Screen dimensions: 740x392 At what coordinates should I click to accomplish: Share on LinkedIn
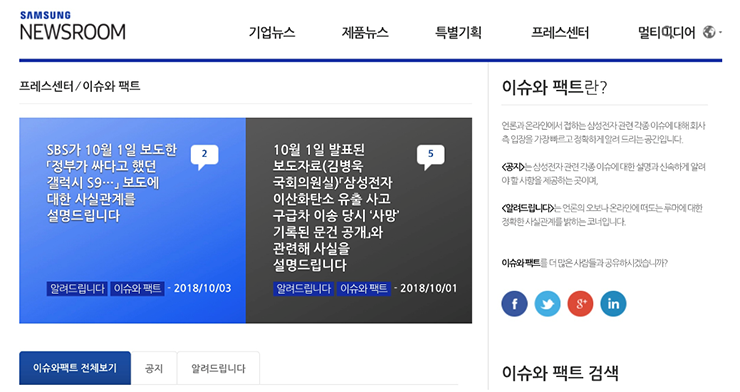pos(614,303)
